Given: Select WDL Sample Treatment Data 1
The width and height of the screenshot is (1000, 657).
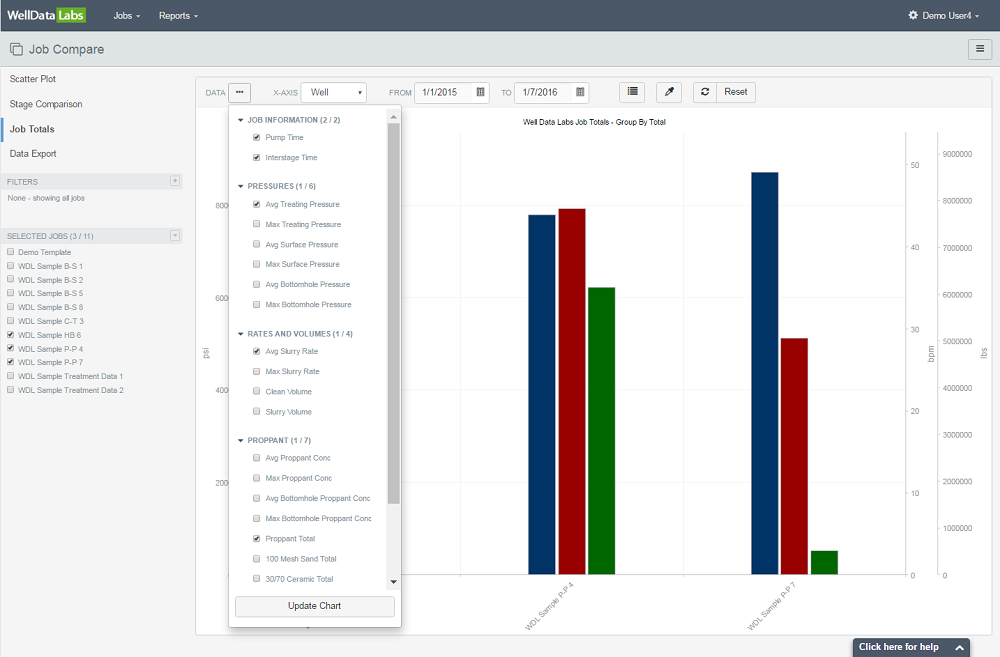Looking at the screenshot, I should pos(10,376).
